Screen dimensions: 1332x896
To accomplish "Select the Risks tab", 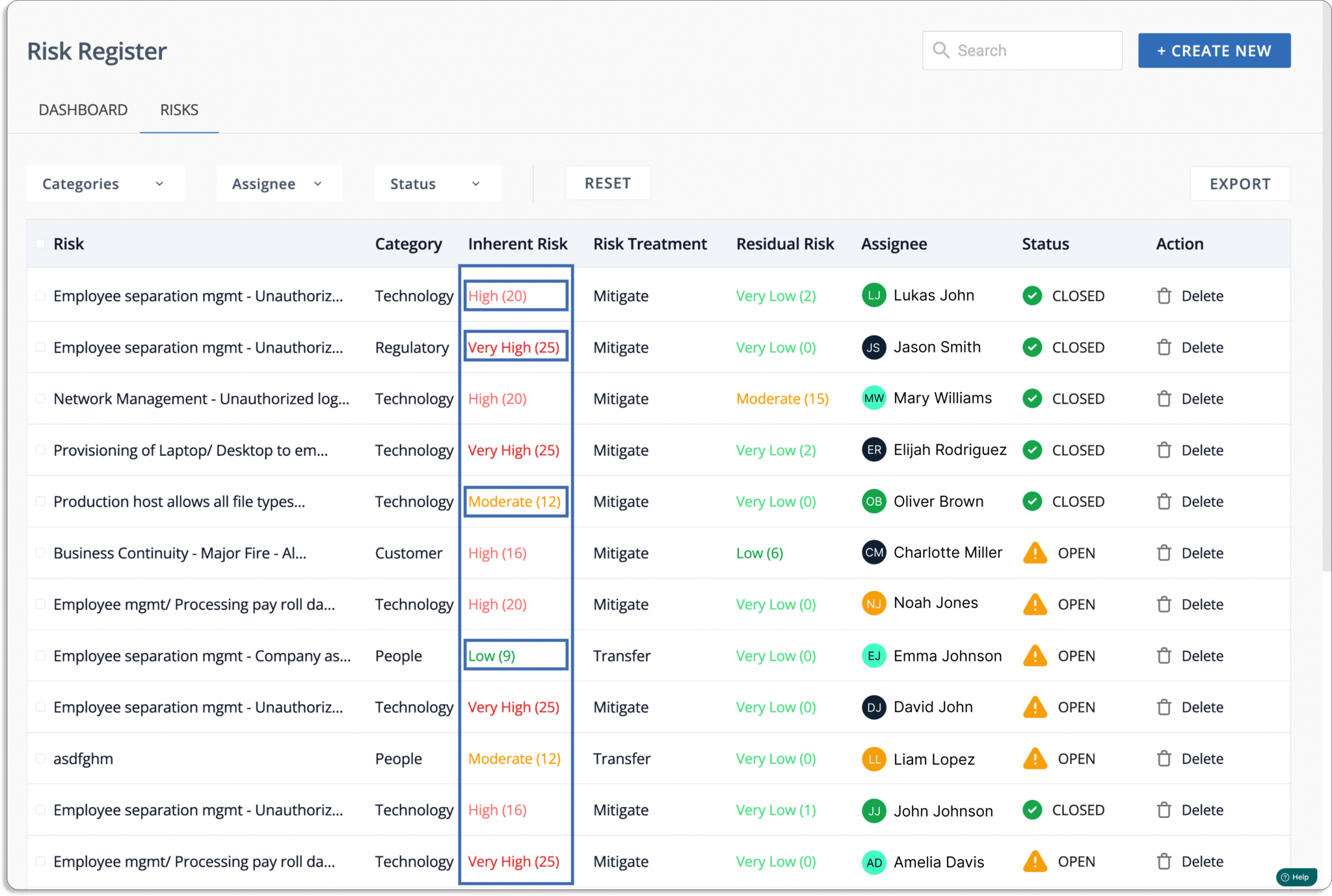I will tap(179, 110).
